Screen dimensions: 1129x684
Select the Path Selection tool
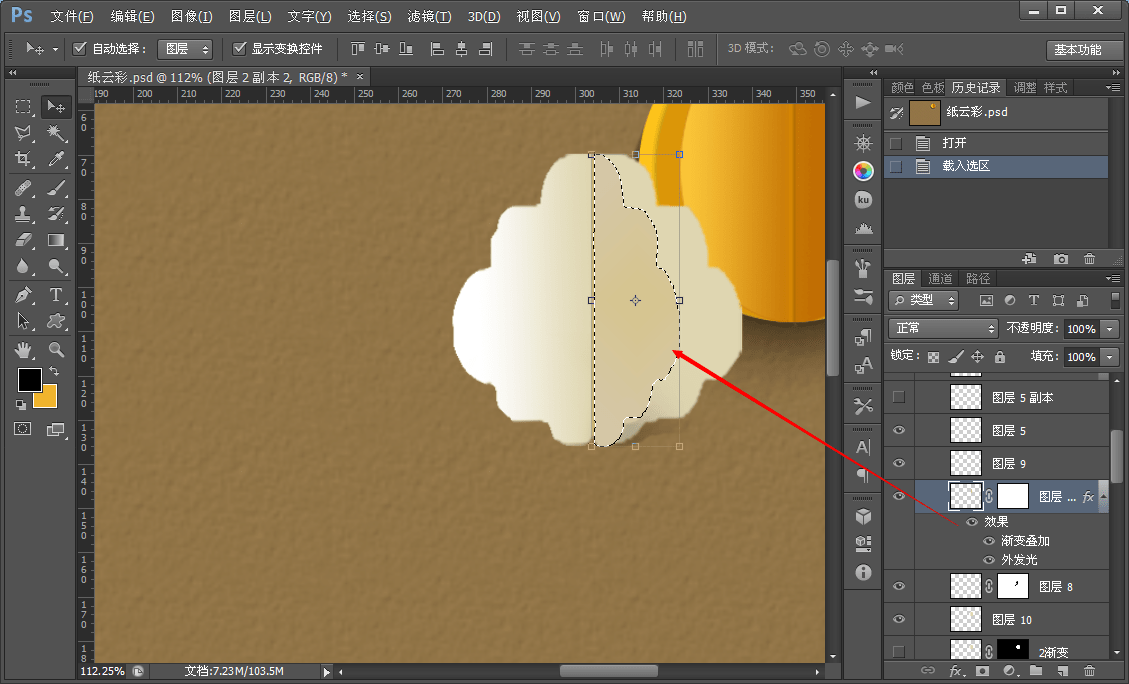click(23, 321)
